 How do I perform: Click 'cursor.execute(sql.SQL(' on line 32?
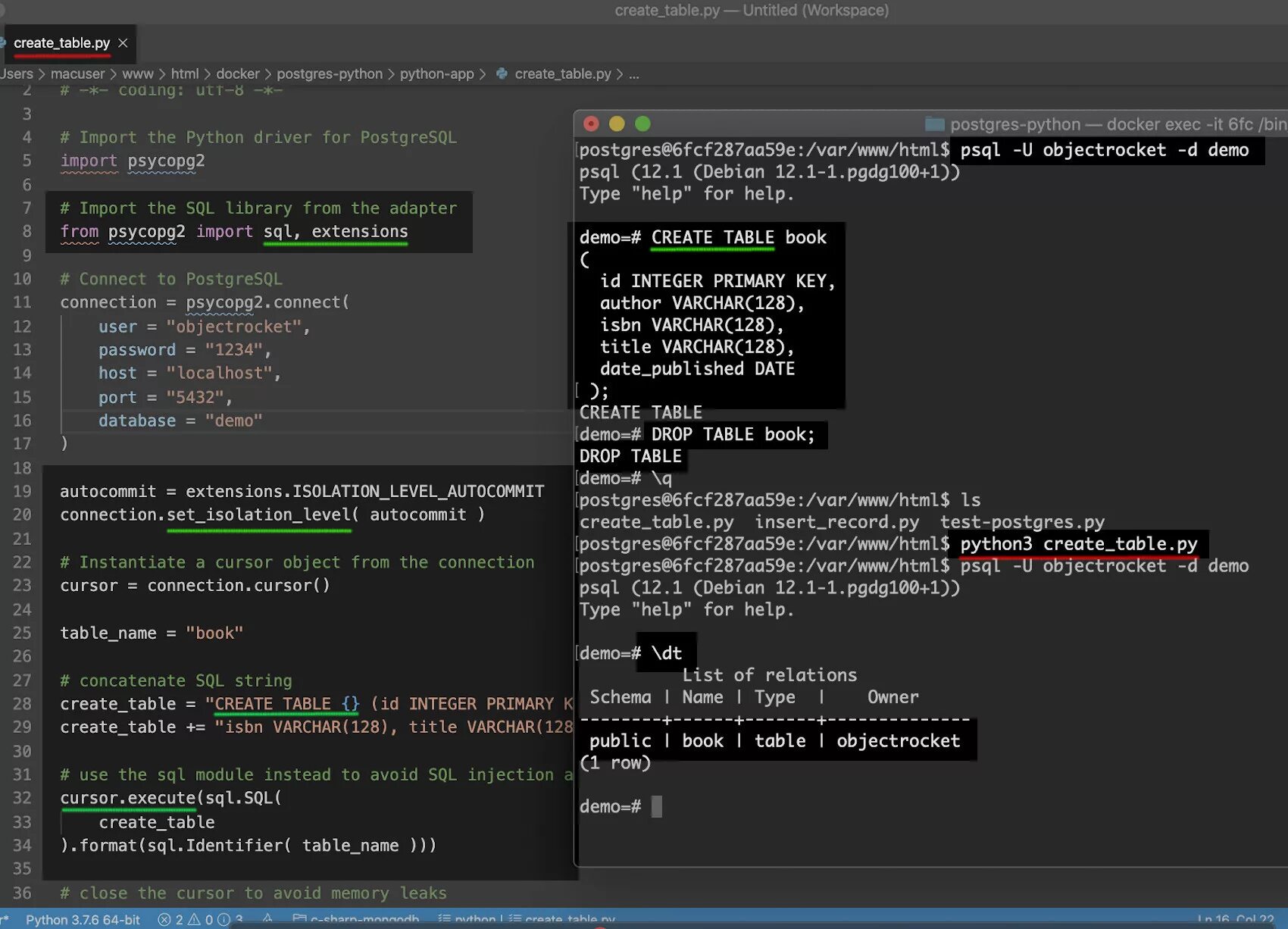(170, 799)
